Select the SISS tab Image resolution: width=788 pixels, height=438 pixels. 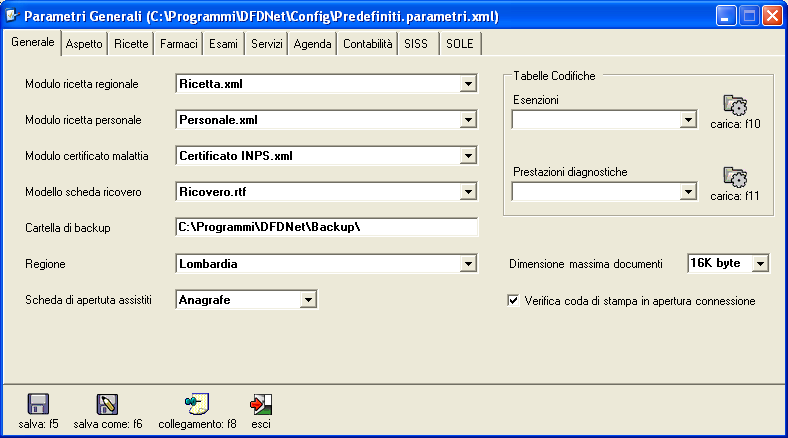click(415, 45)
